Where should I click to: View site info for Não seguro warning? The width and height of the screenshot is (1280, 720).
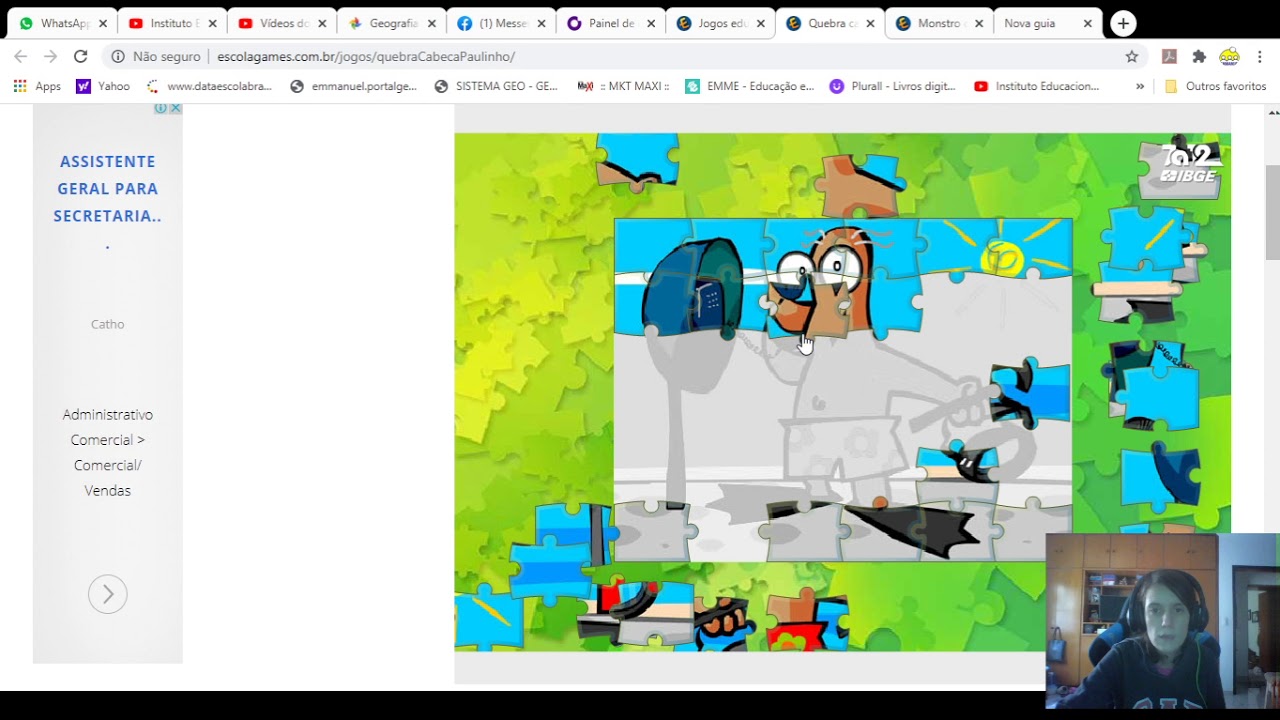[x=156, y=57]
